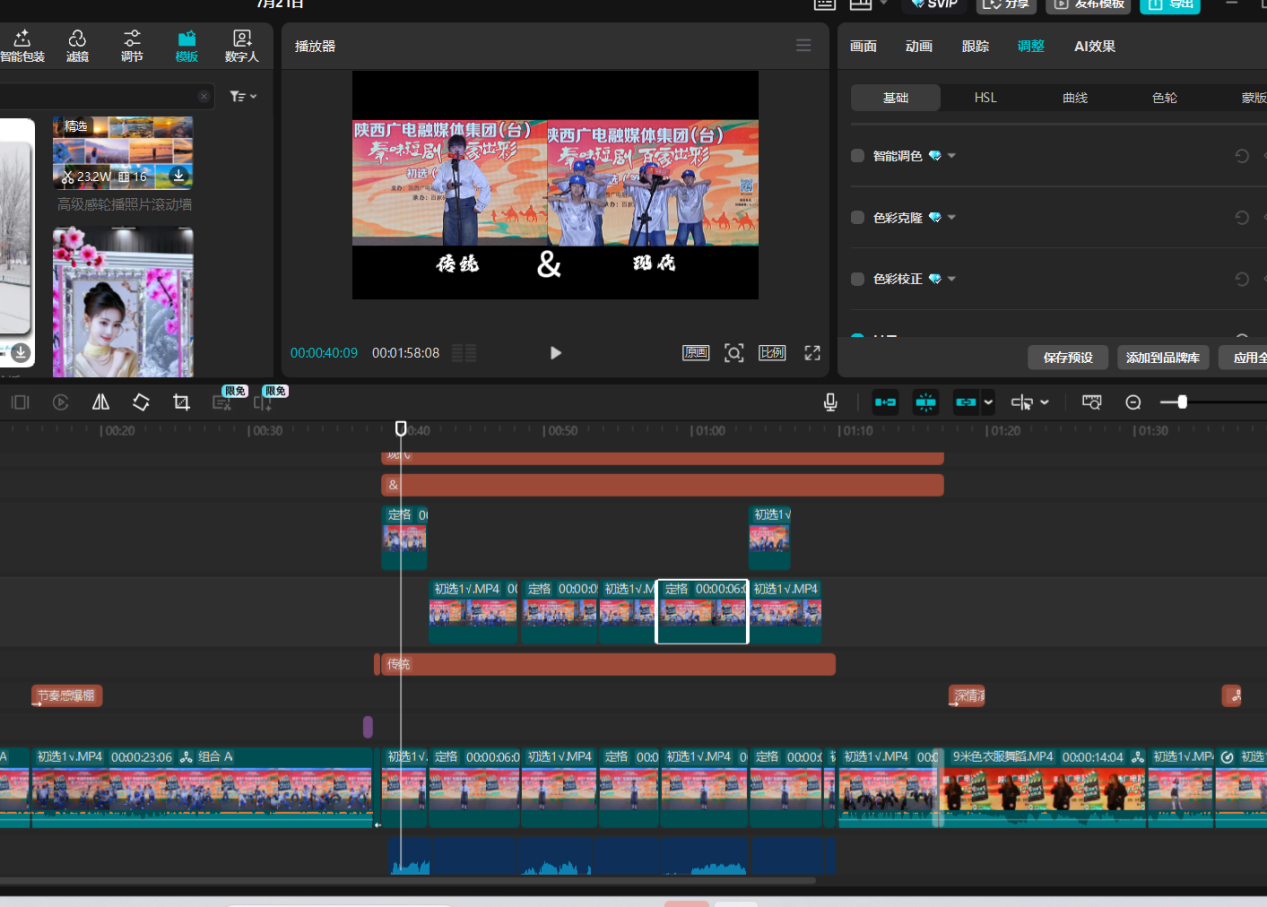Switch to the 动画 tab
The height and width of the screenshot is (907, 1267).
coord(918,46)
